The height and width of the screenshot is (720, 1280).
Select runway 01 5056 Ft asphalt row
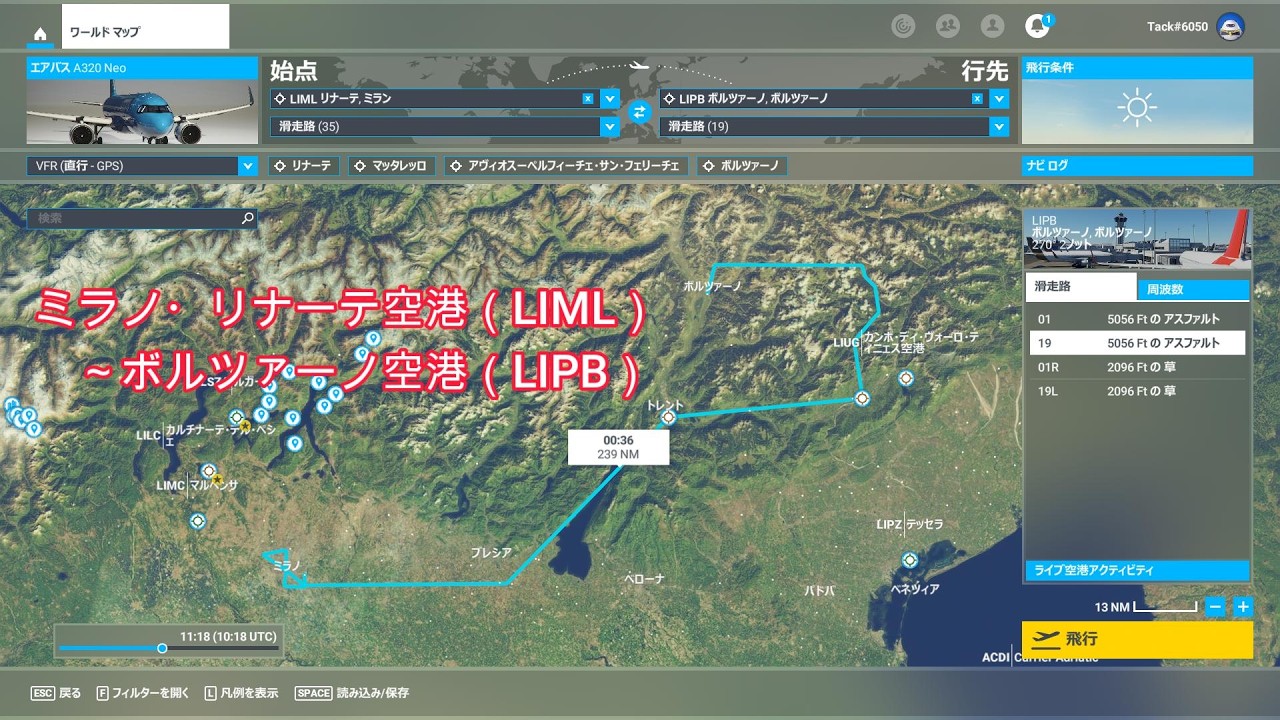(x=1137, y=319)
